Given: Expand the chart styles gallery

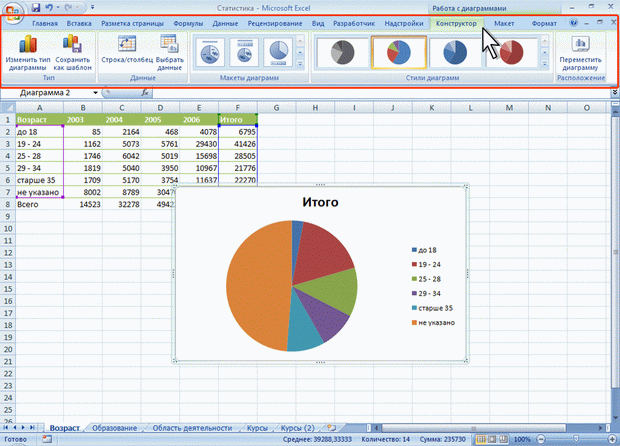Looking at the screenshot, I should tap(545, 64).
